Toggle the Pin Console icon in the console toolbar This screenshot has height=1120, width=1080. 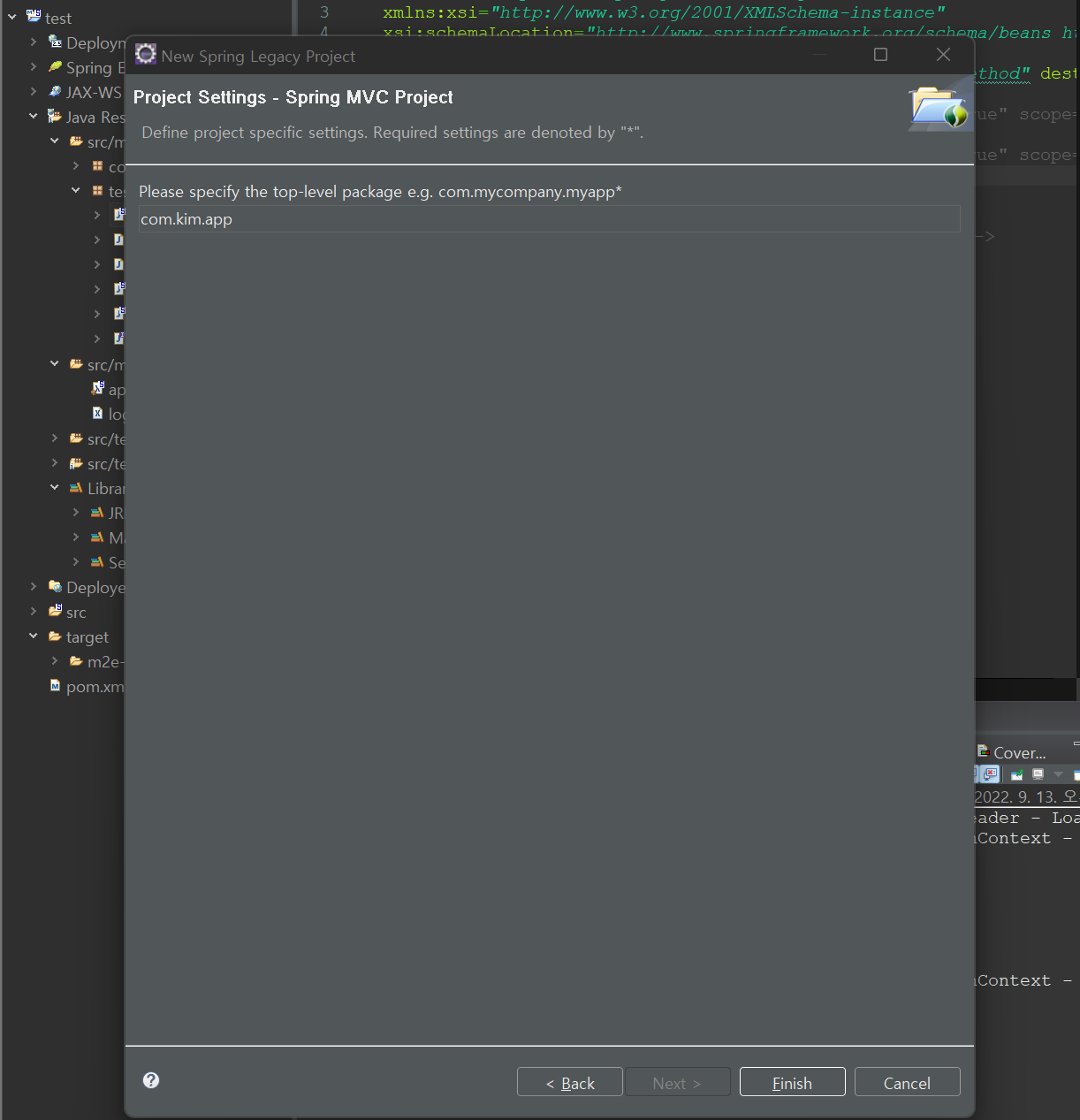[1016, 774]
